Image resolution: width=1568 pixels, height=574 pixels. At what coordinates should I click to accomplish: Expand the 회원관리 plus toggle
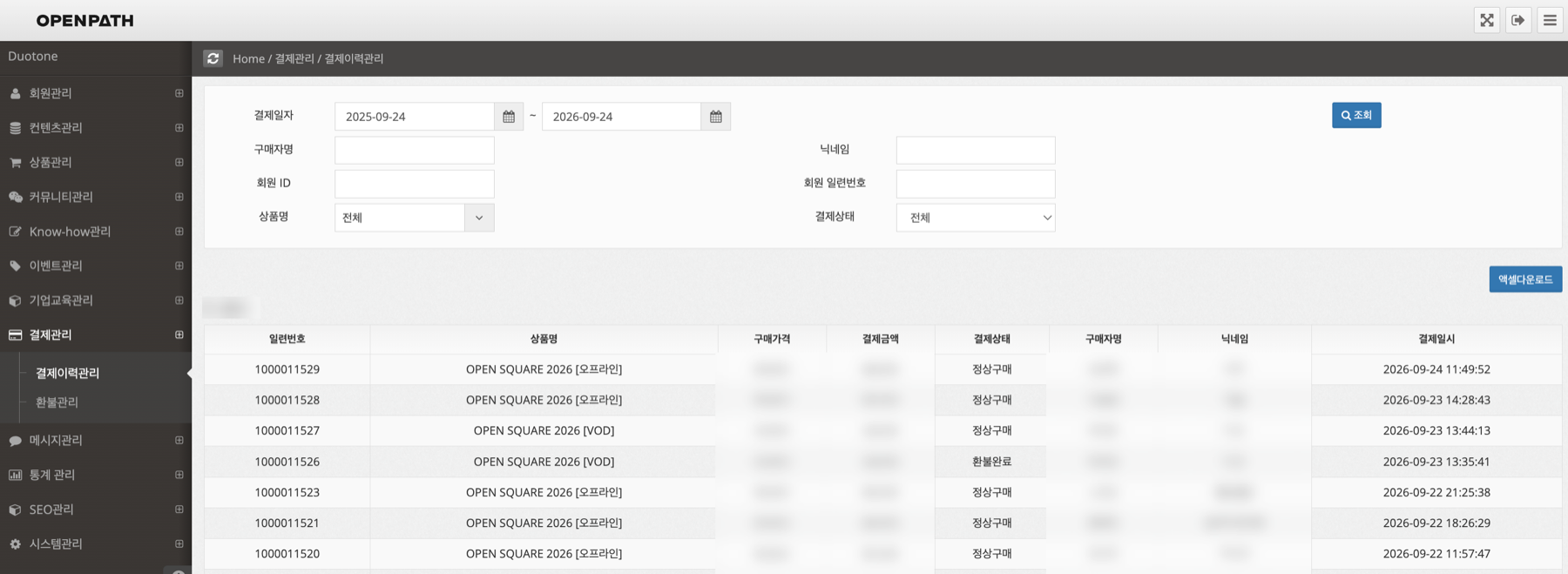coord(179,93)
